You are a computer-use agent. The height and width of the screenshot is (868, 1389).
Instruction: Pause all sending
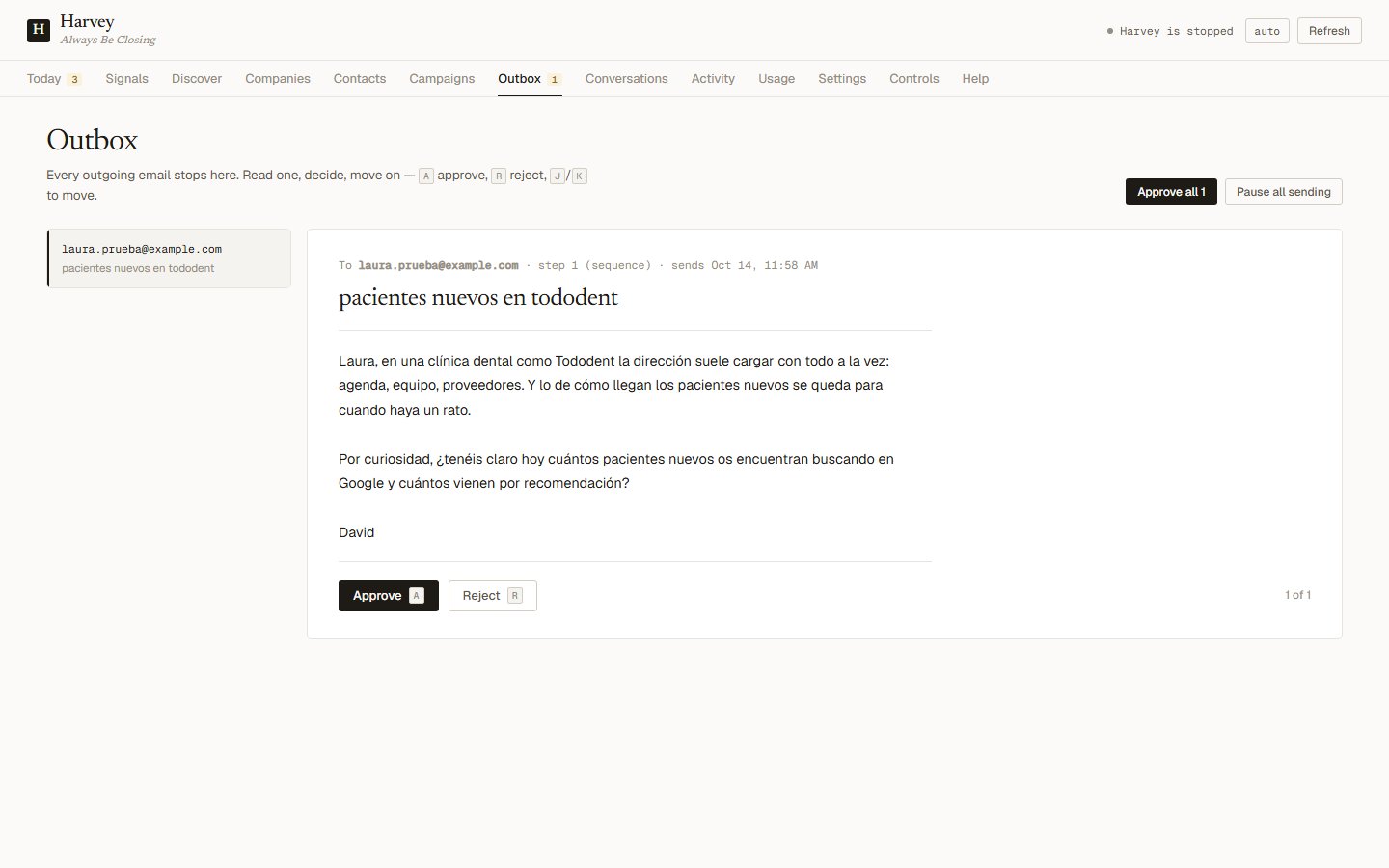pyautogui.click(x=1284, y=192)
